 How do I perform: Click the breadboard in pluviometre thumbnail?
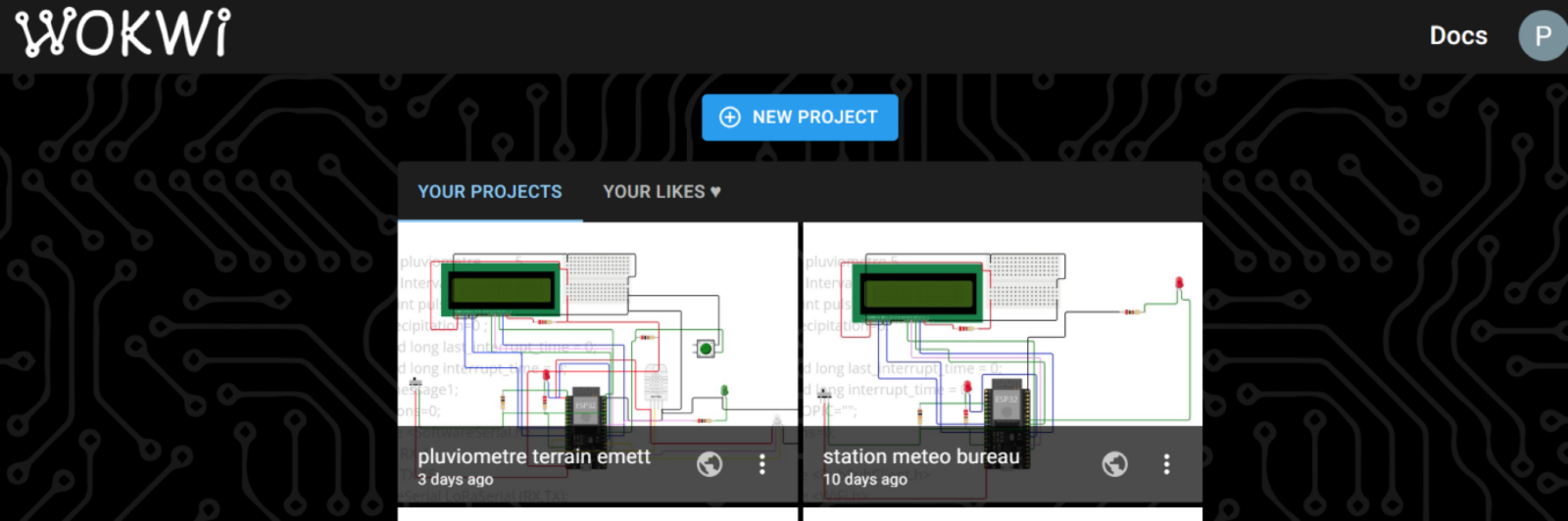[x=601, y=277]
